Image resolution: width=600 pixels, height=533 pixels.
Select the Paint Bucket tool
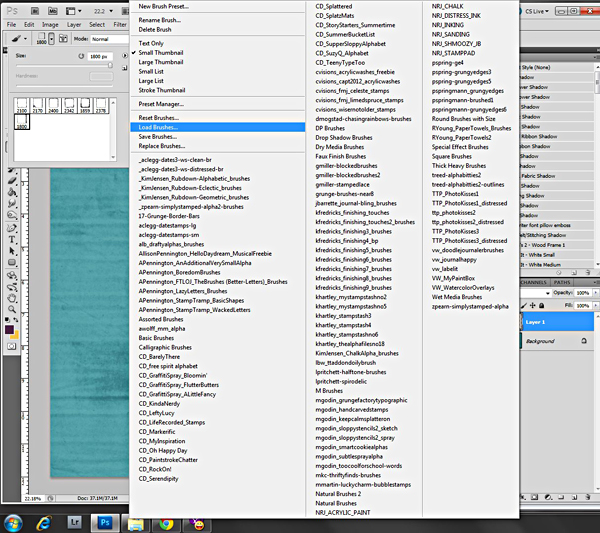pos(12,192)
